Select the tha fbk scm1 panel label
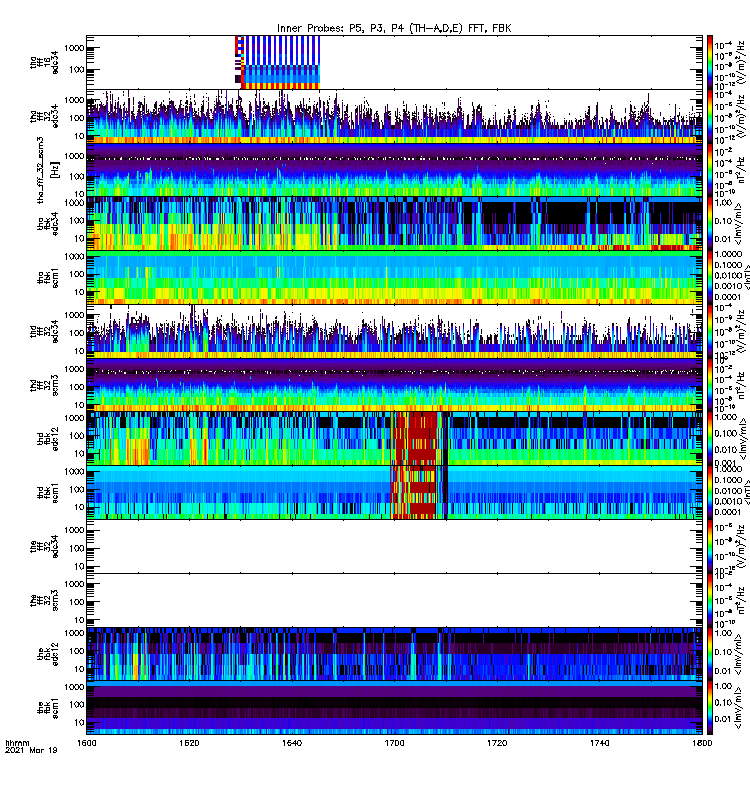The image size is (750, 800). 47,278
